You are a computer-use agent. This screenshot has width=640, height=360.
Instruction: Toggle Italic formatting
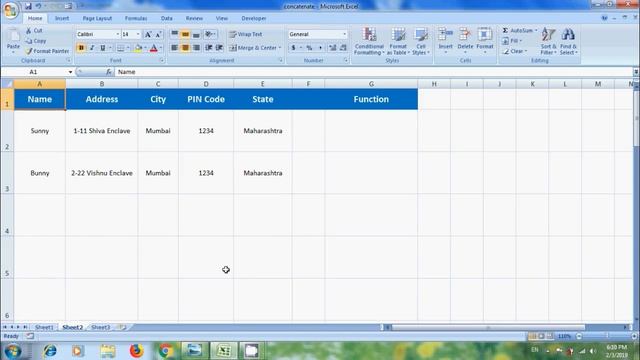92,48
